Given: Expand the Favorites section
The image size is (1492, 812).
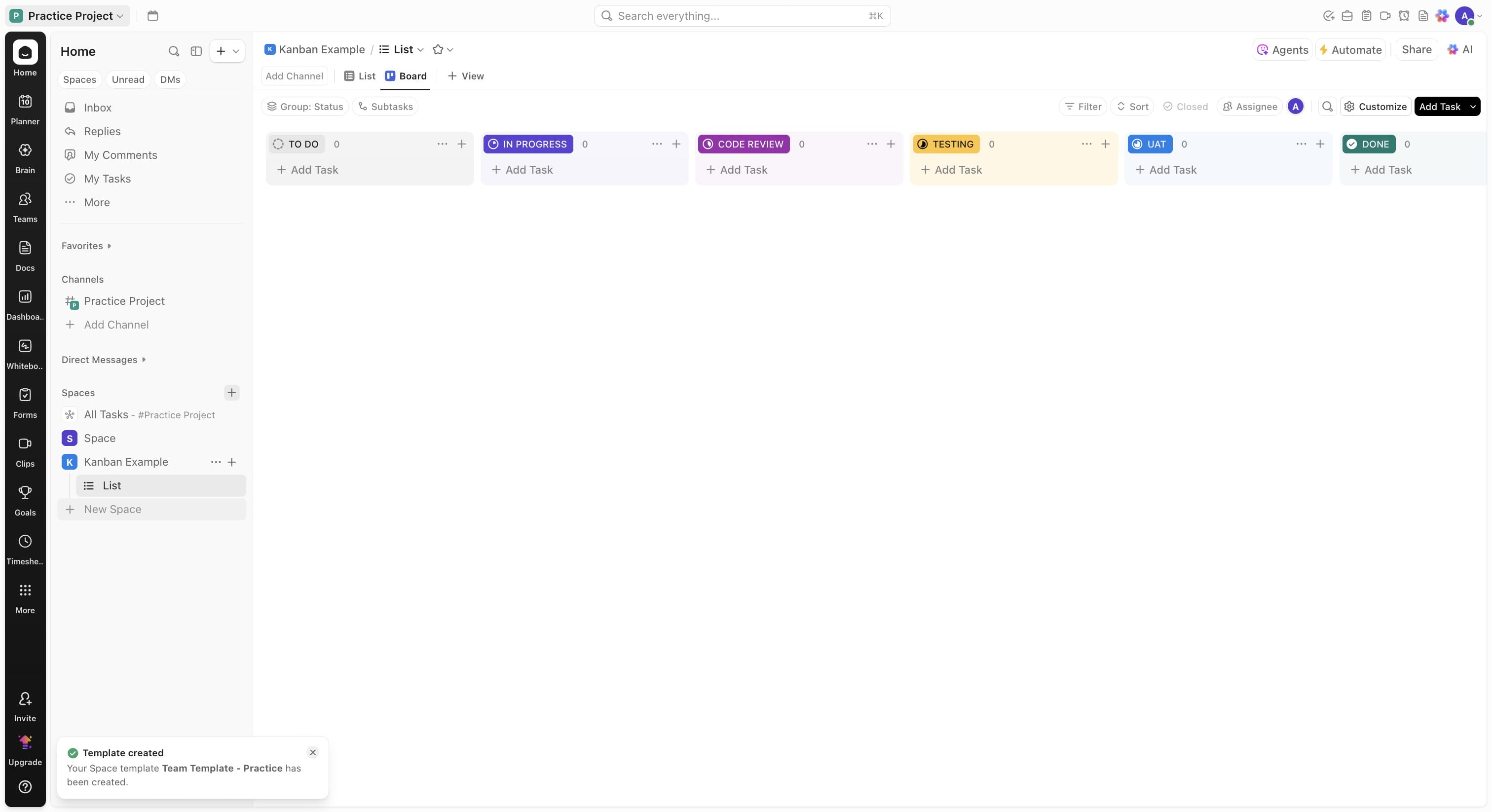Looking at the screenshot, I should (86, 246).
